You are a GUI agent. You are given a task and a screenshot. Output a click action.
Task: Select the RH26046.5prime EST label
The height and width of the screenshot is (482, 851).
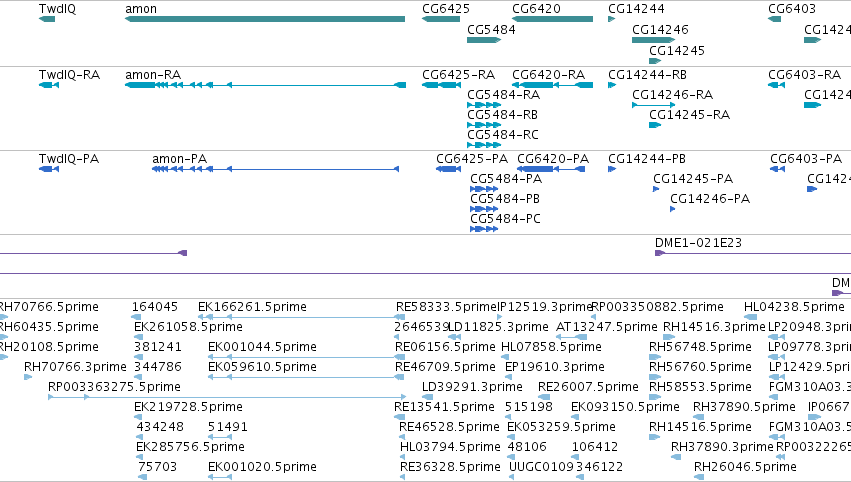[745, 467]
